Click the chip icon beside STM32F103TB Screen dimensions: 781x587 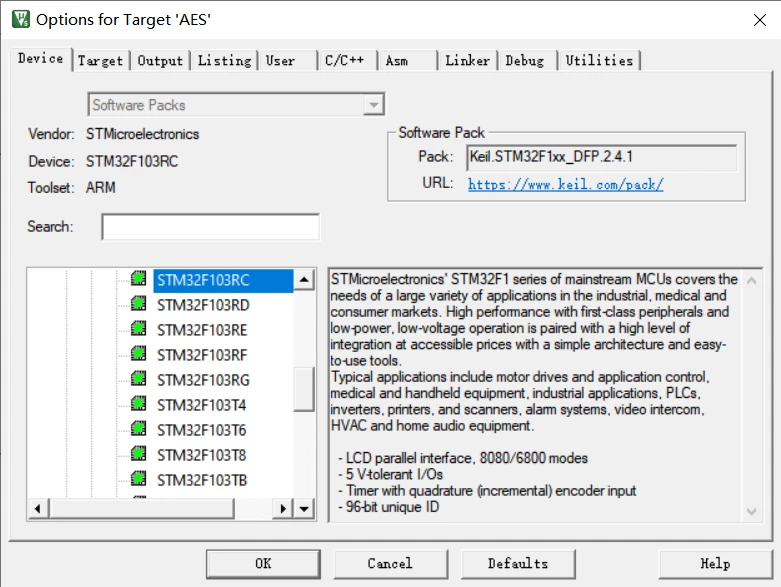point(138,478)
